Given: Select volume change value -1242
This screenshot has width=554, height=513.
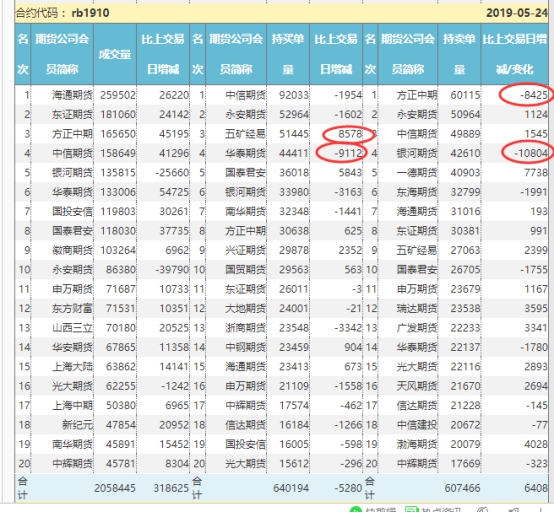Looking at the screenshot, I should point(175,386).
